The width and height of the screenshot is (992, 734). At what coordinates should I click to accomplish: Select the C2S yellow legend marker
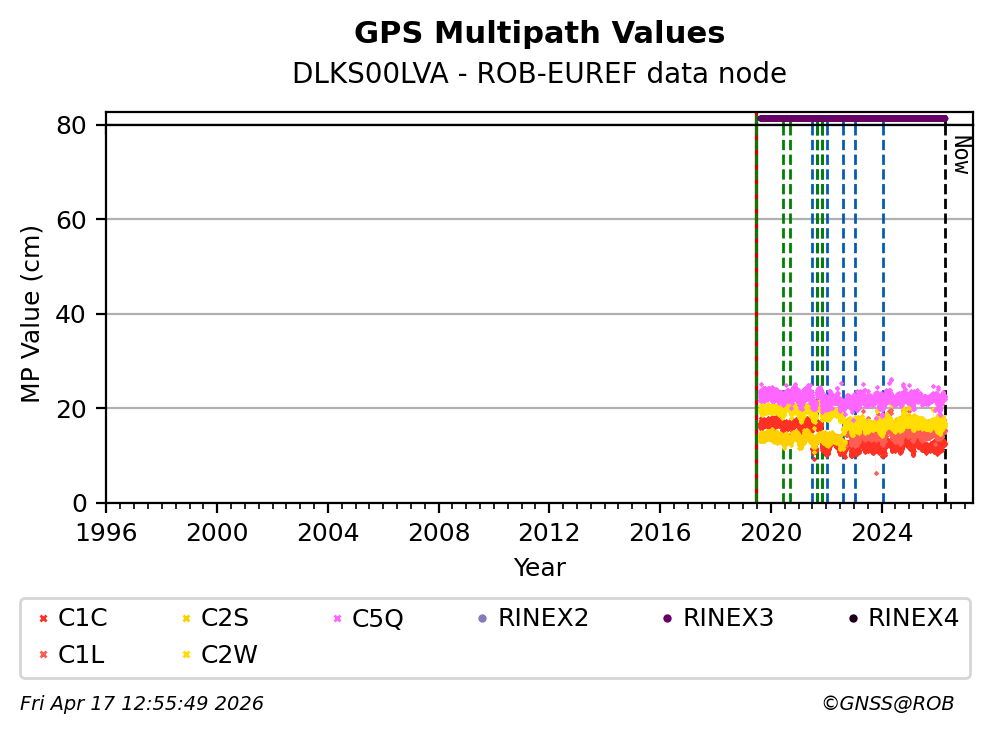pyautogui.click(x=186, y=619)
